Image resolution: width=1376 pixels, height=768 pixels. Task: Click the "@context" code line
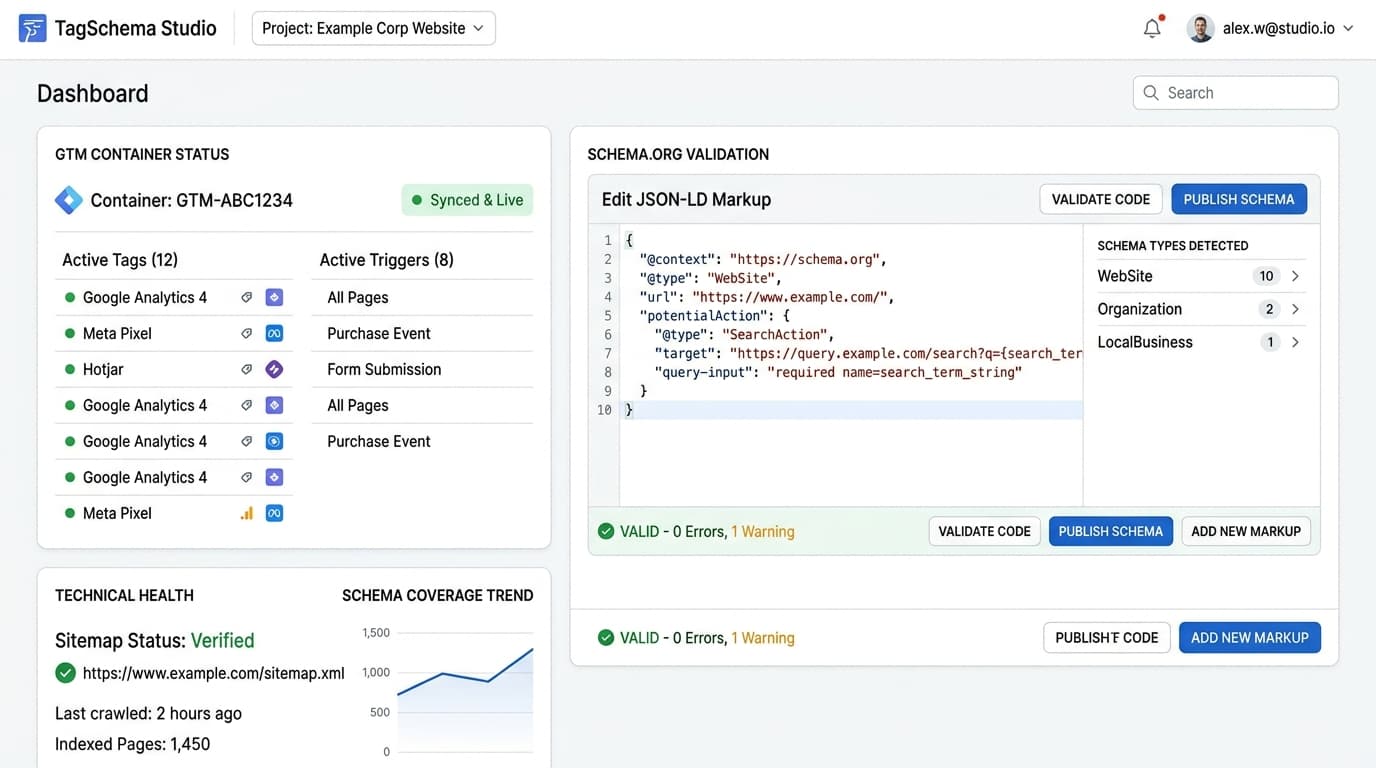pyautogui.click(x=763, y=259)
